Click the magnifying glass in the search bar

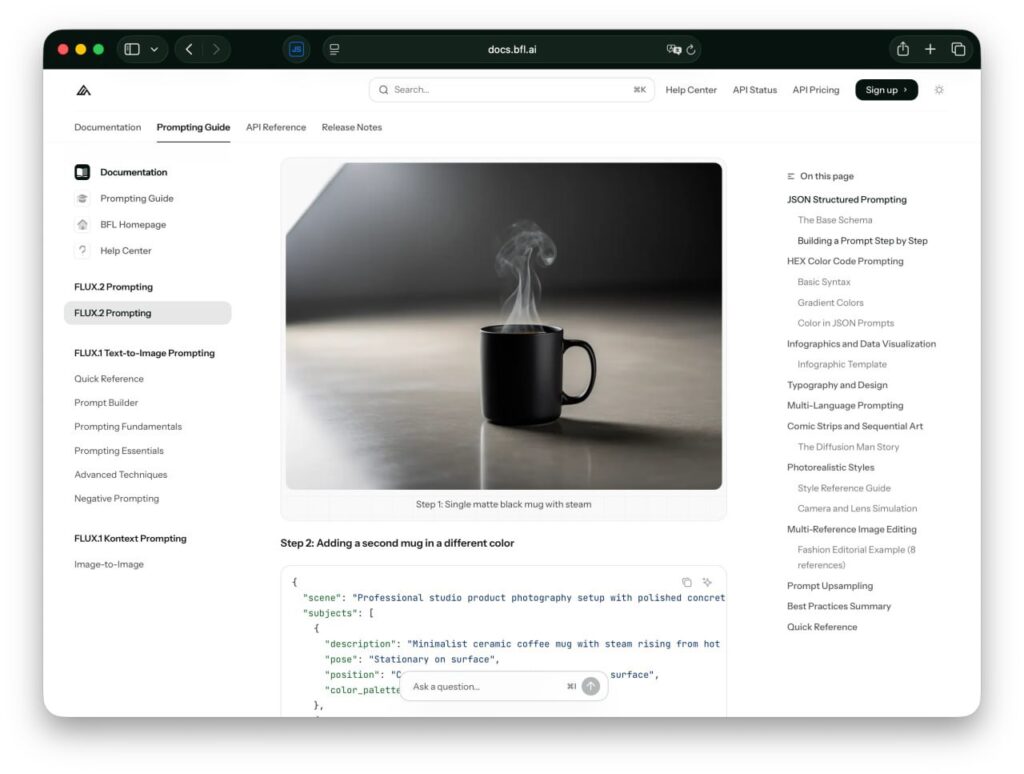pyautogui.click(x=384, y=89)
